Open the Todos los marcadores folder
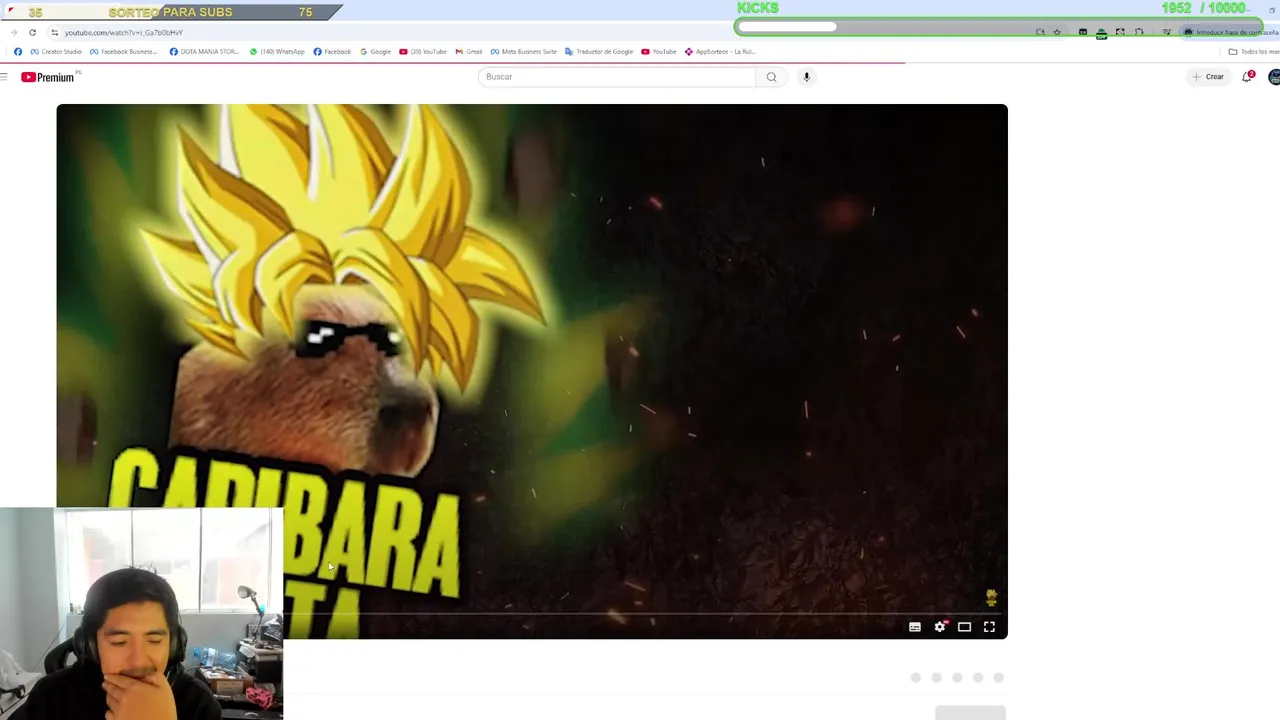 point(1254,52)
